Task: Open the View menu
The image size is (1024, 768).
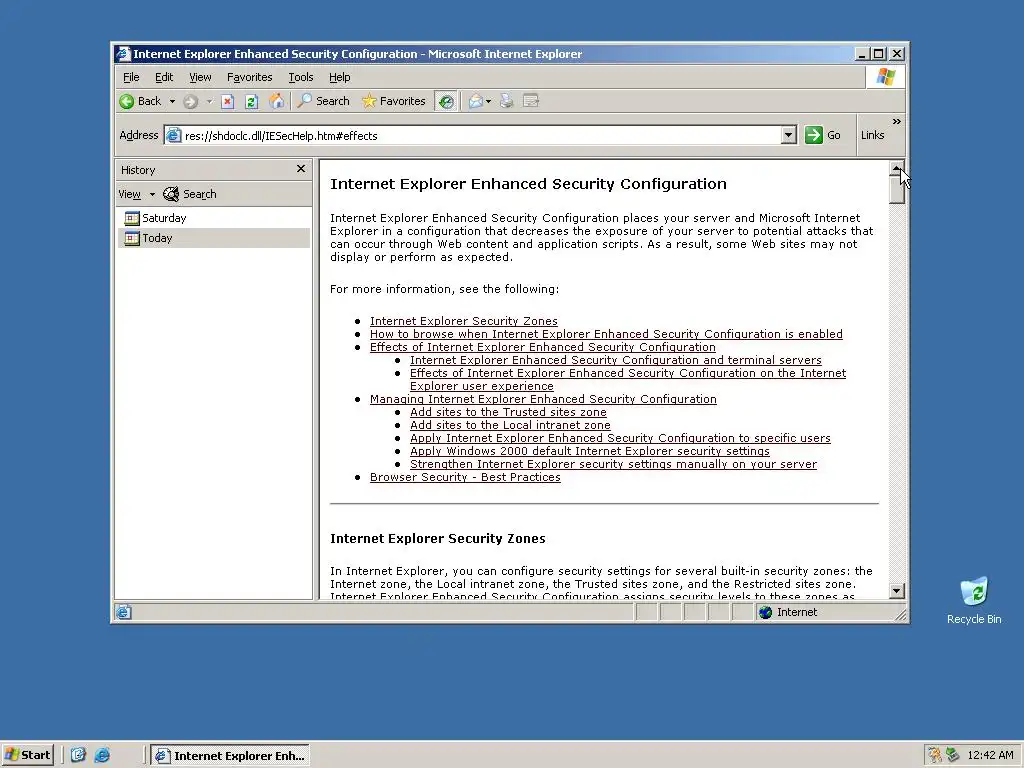Action: coord(200,77)
